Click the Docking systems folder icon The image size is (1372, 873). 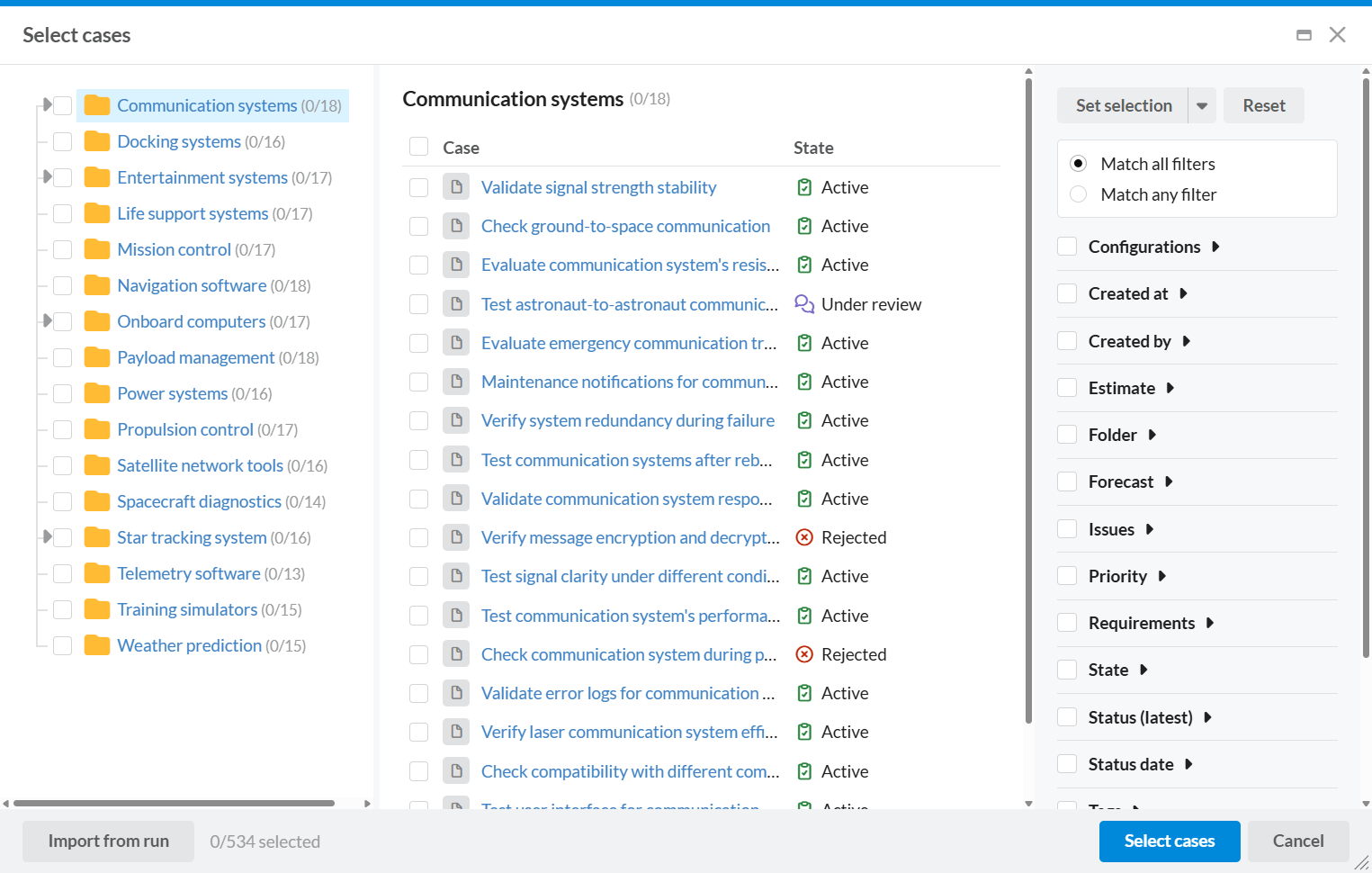tap(96, 141)
